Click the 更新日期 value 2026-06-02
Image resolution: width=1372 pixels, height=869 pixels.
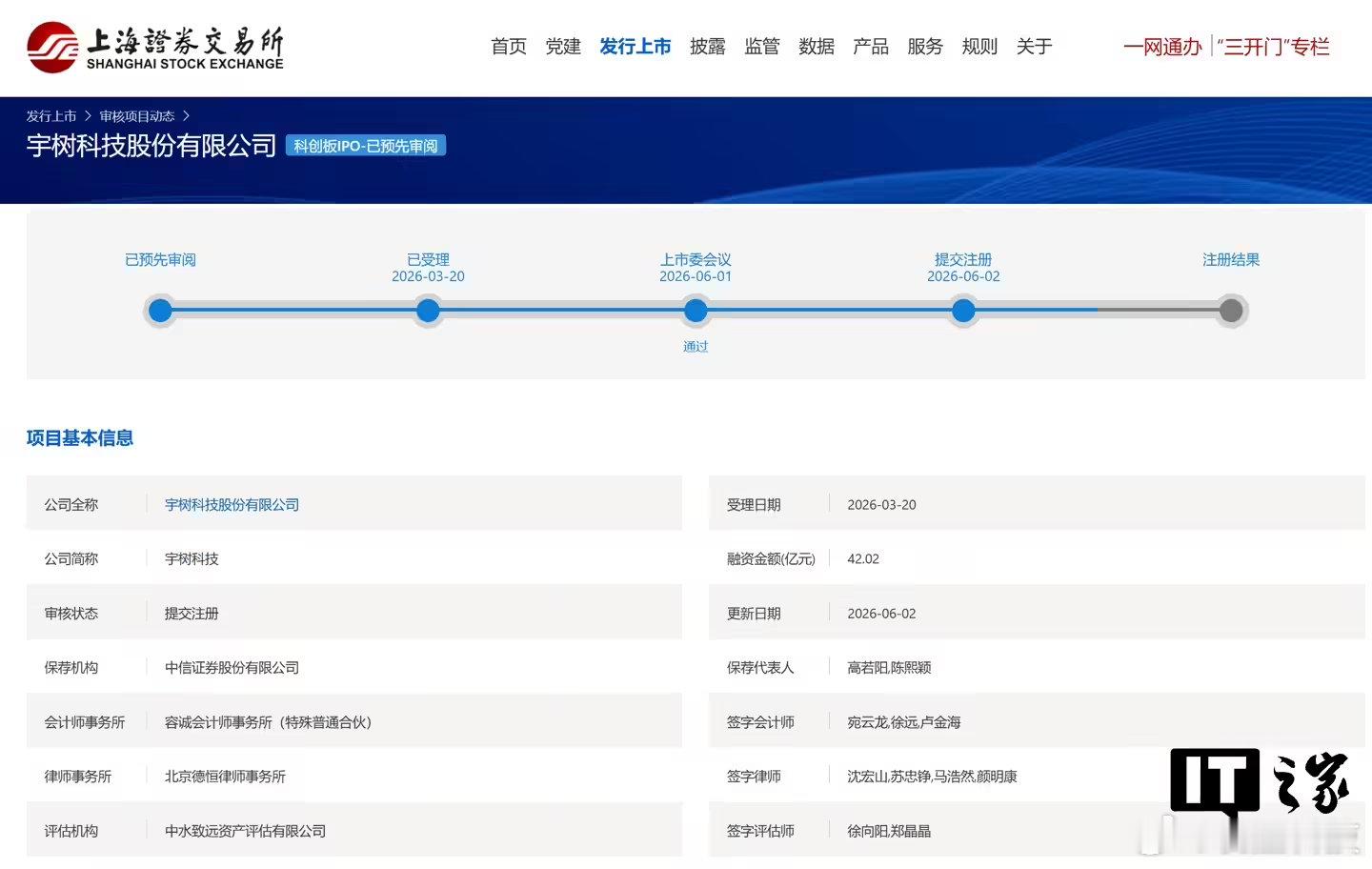(881, 613)
